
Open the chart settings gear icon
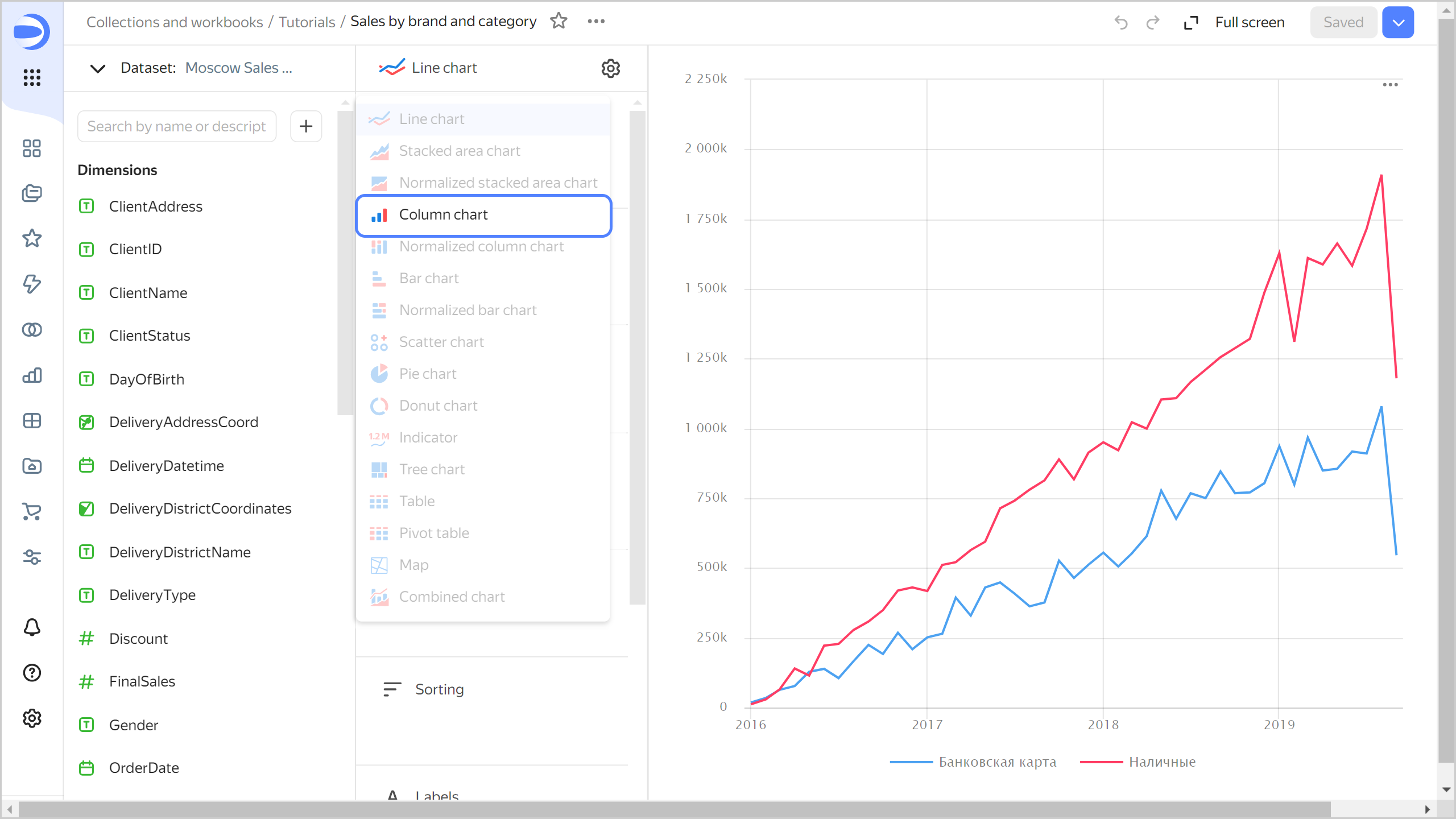point(610,68)
